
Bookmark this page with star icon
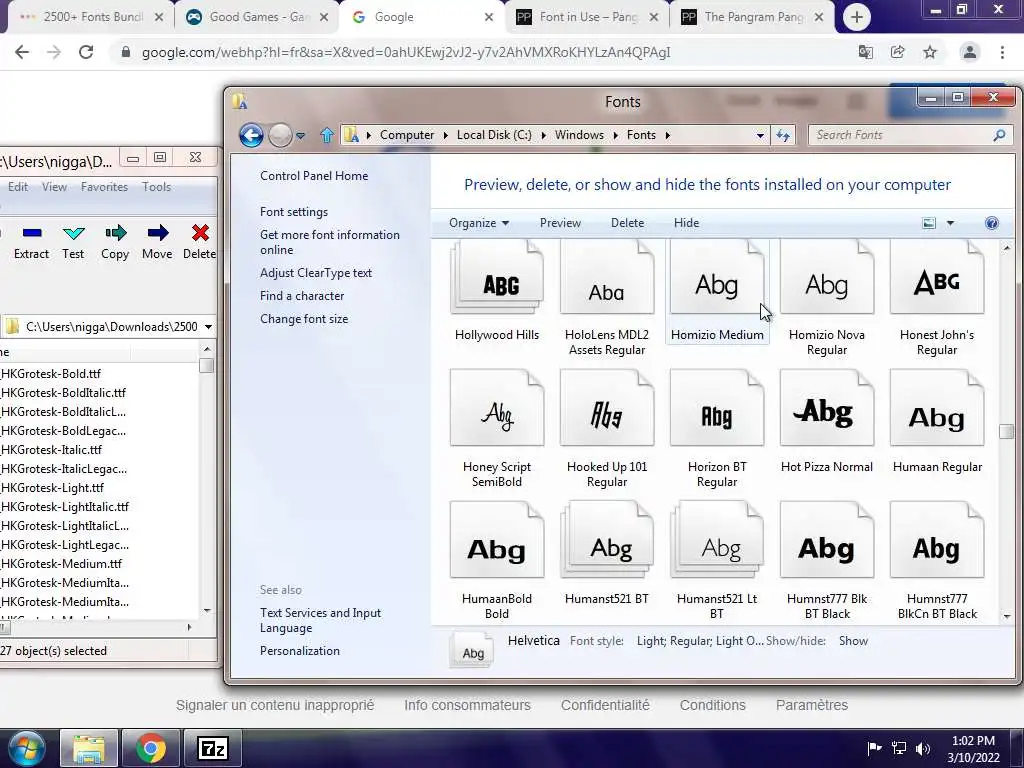coord(930,52)
